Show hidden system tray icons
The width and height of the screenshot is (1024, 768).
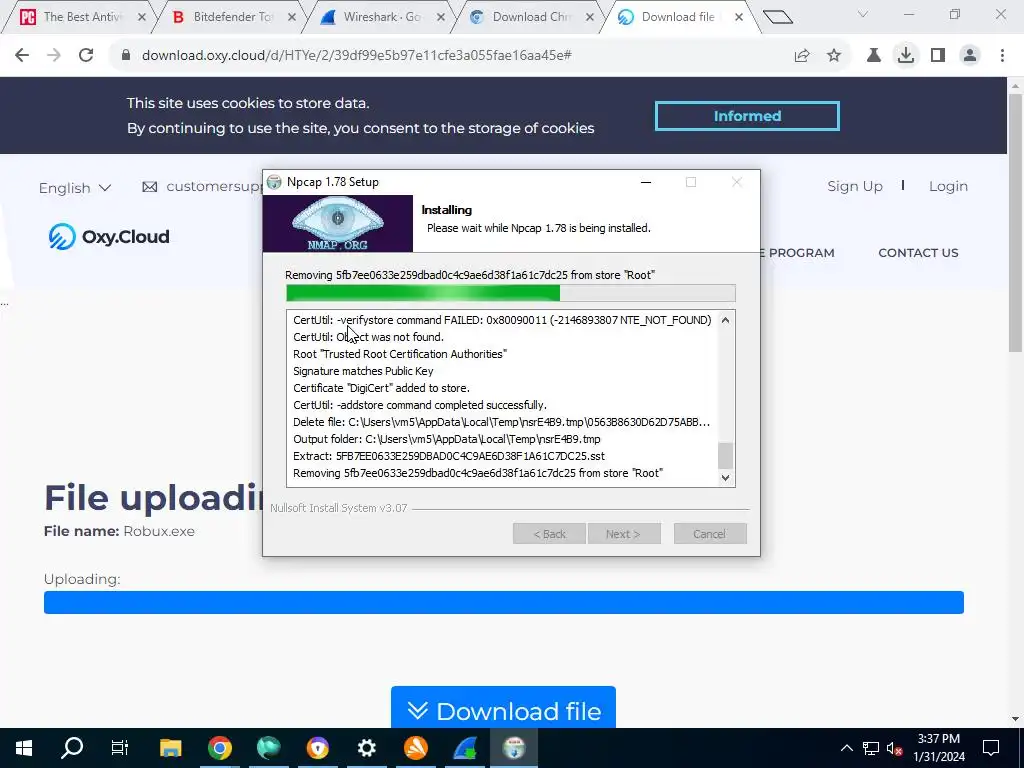coord(846,748)
